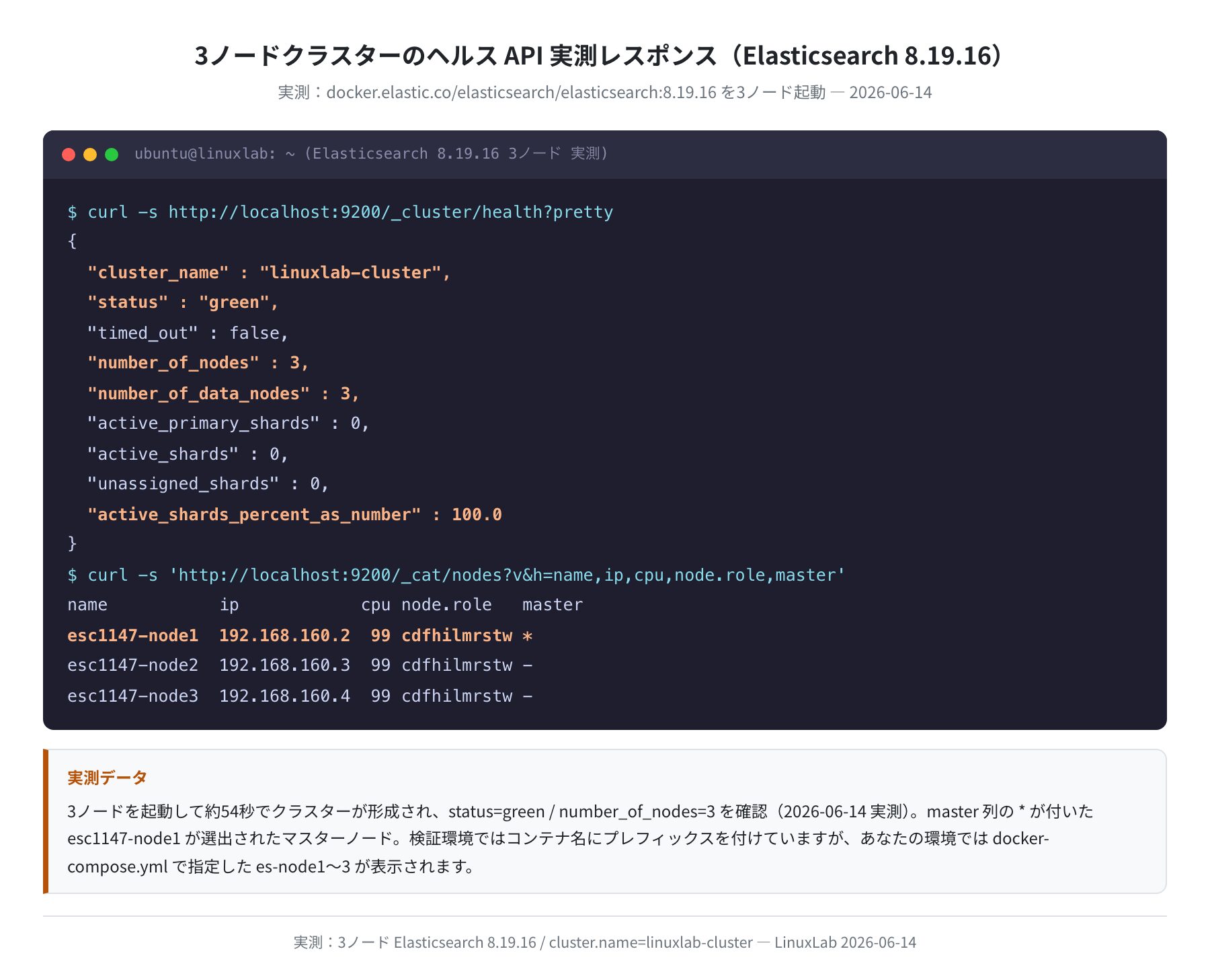Click the IP address 192.168.160.3
Viewport: 1210px width, 980px height.
click(x=284, y=666)
